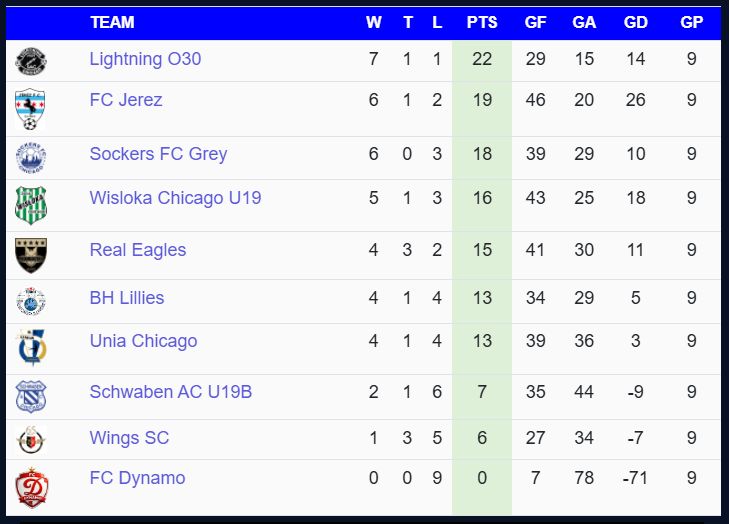Open the Lightning O30 team link

[x=145, y=59]
